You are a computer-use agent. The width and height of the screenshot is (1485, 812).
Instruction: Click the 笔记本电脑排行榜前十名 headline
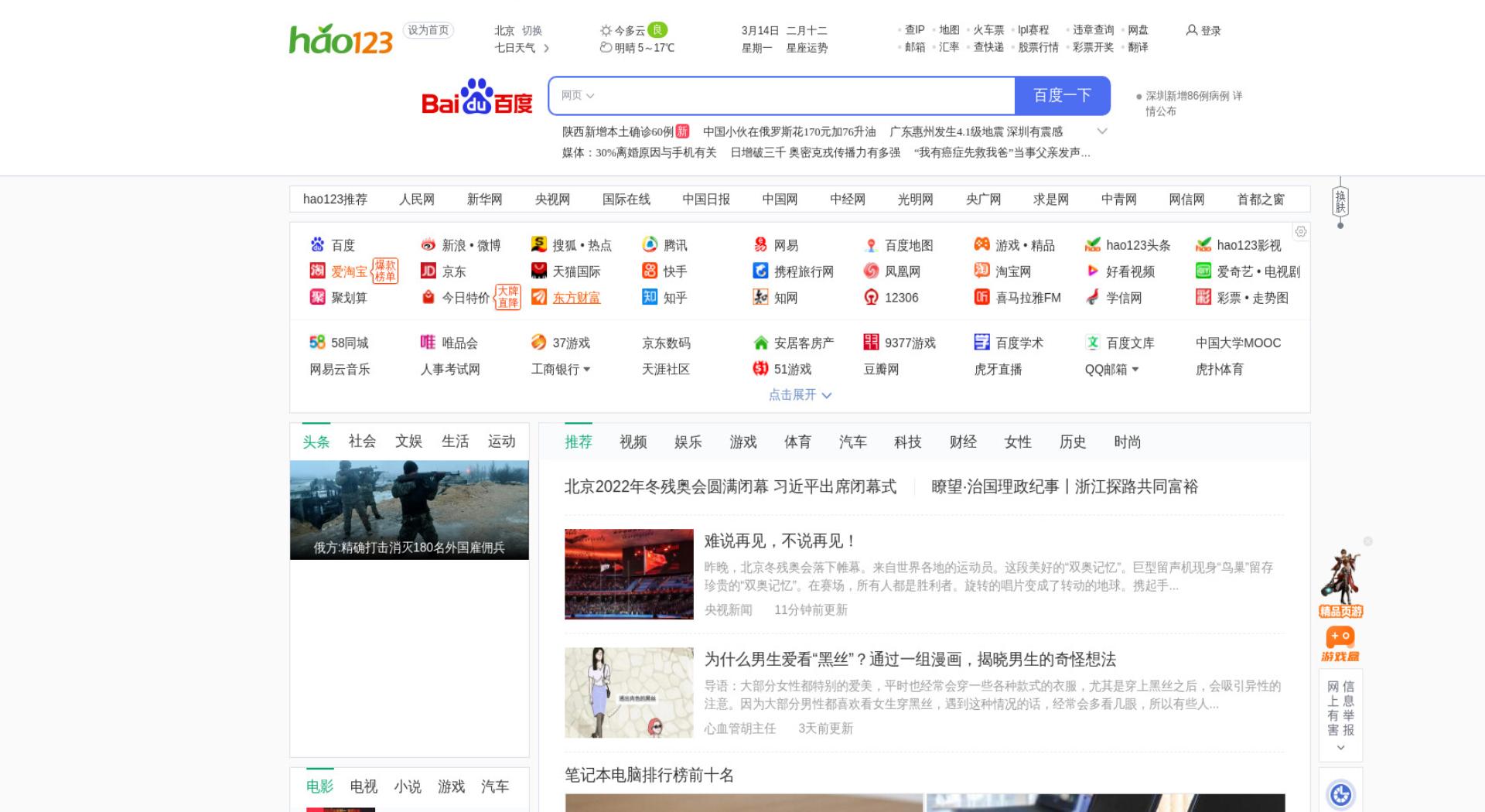click(x=649, y=775)
